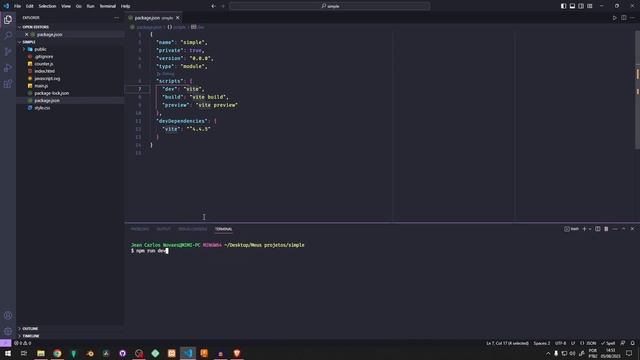The width and height of the screenshot is (640, 360).
Task: Open index.html in the explorer
Action: pos(44,71)
